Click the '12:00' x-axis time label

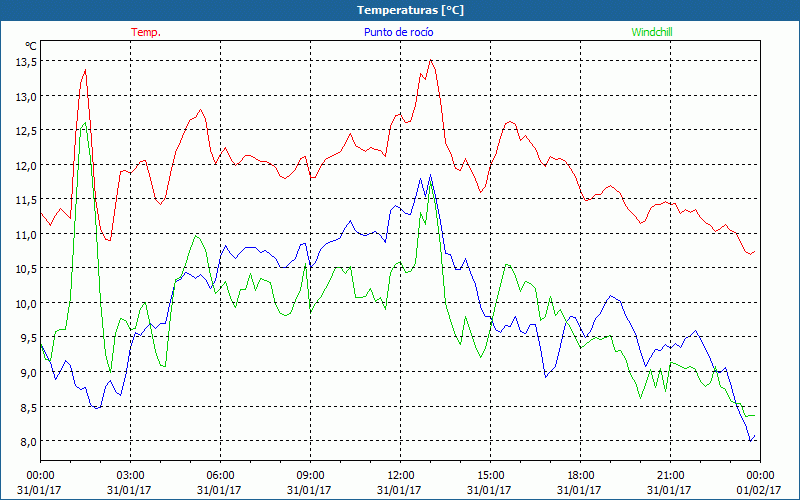401,475
